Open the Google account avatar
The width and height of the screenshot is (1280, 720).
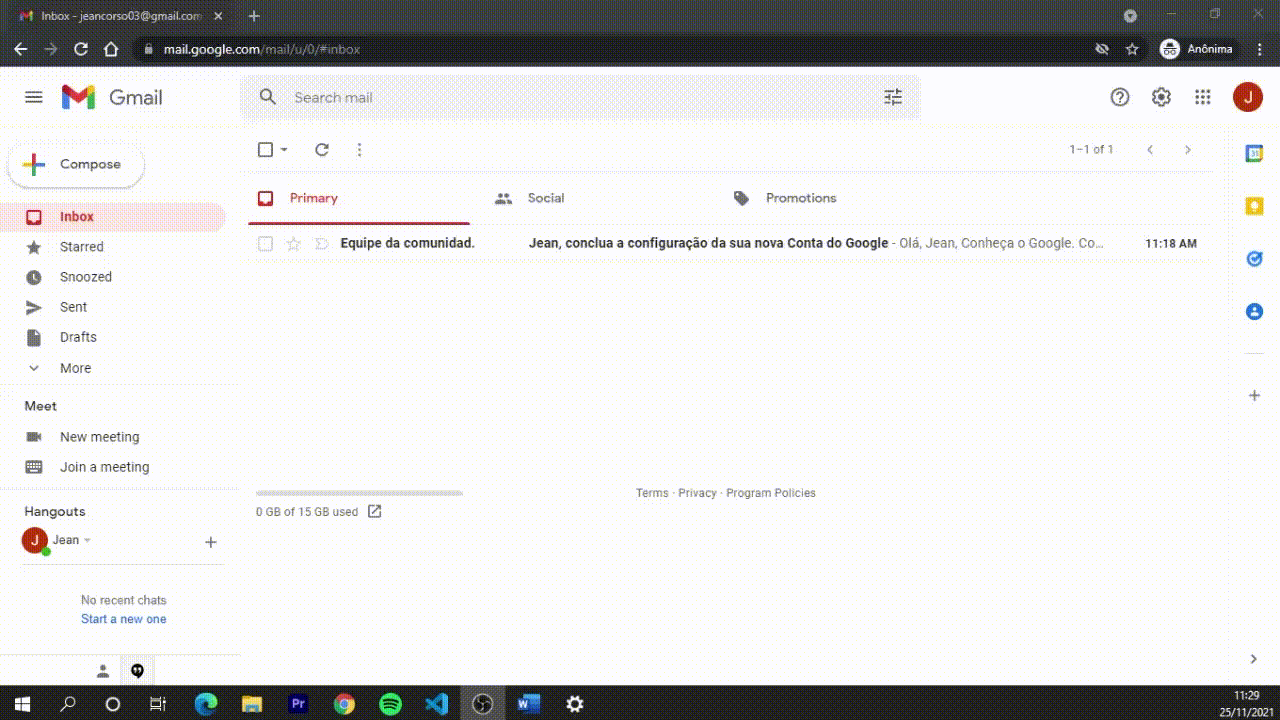tap(1248, 97)
